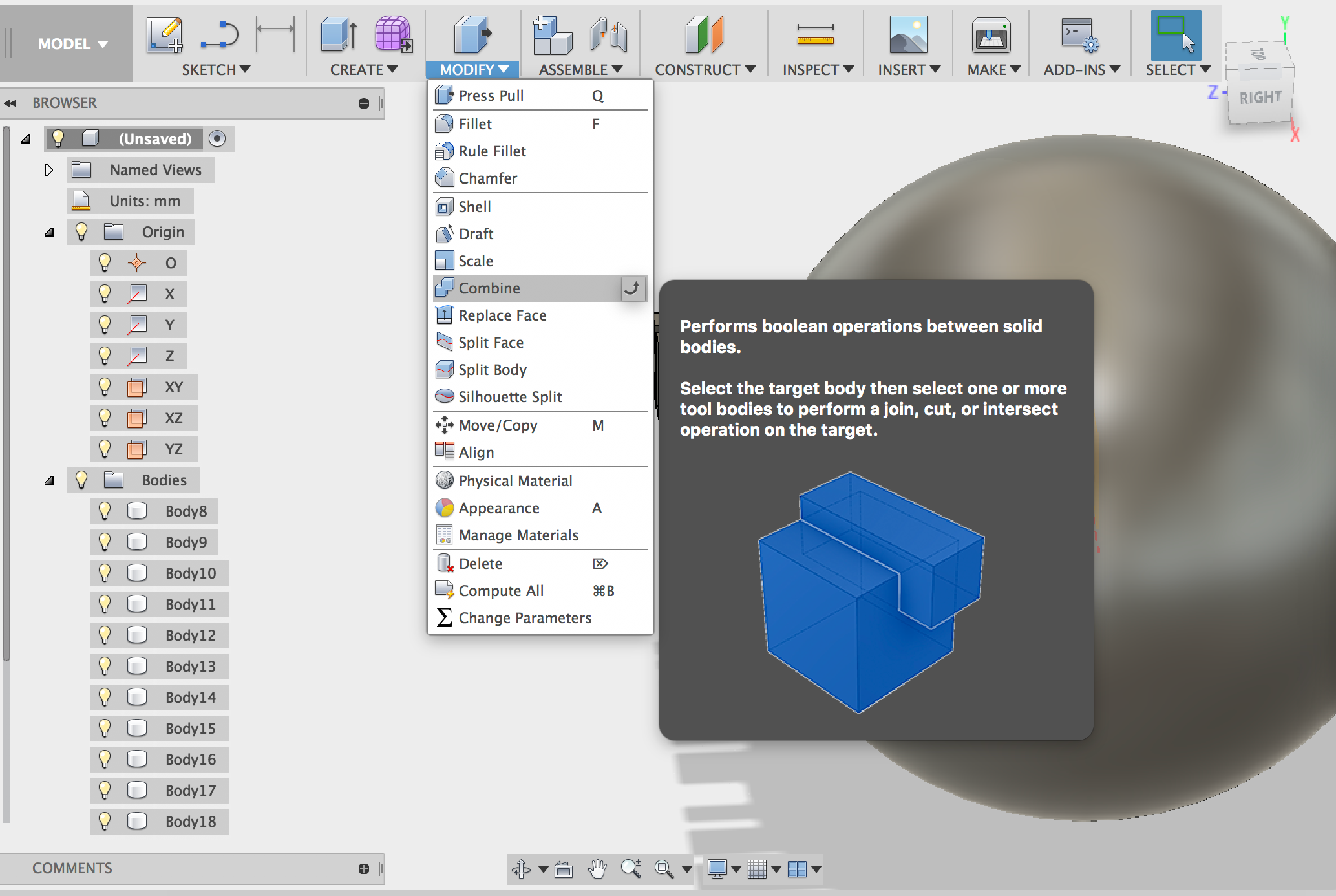
Task: Expand the Named Views folder
Action: [x=48, y=170]
